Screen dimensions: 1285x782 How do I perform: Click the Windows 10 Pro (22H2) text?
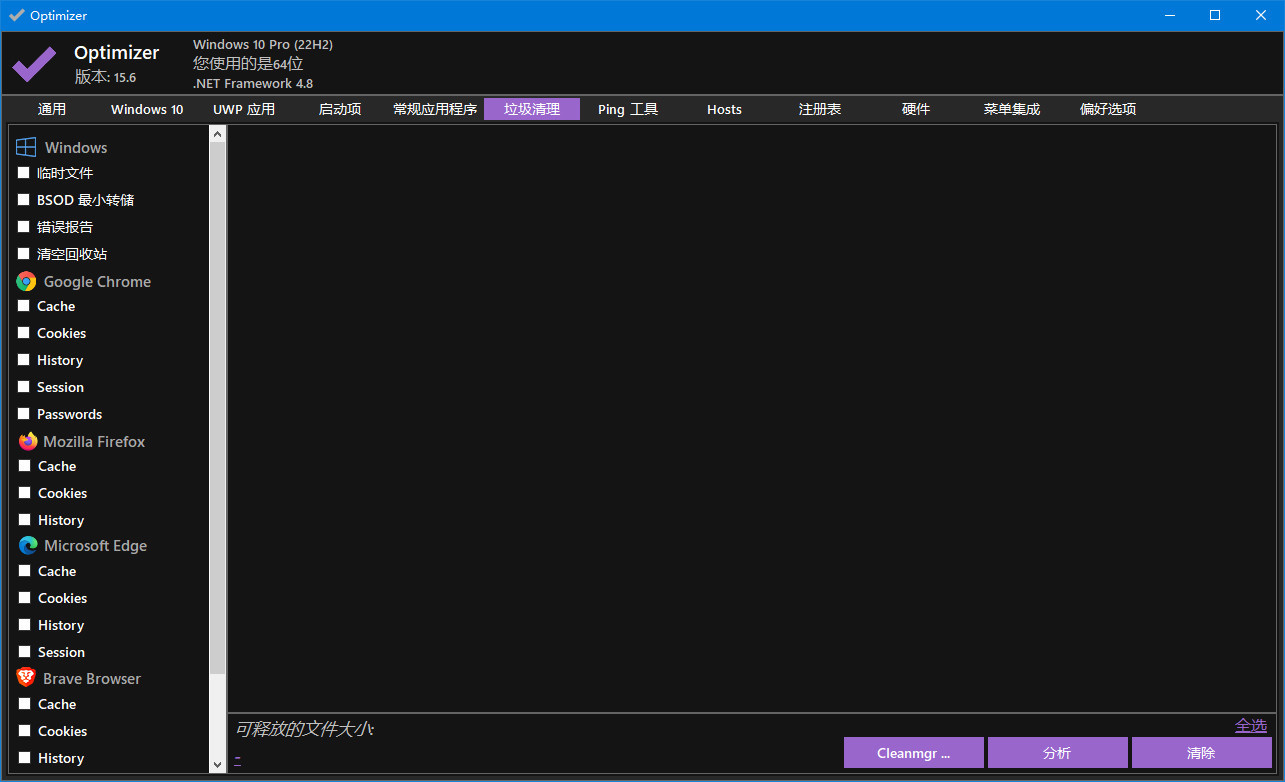(263, 45)
